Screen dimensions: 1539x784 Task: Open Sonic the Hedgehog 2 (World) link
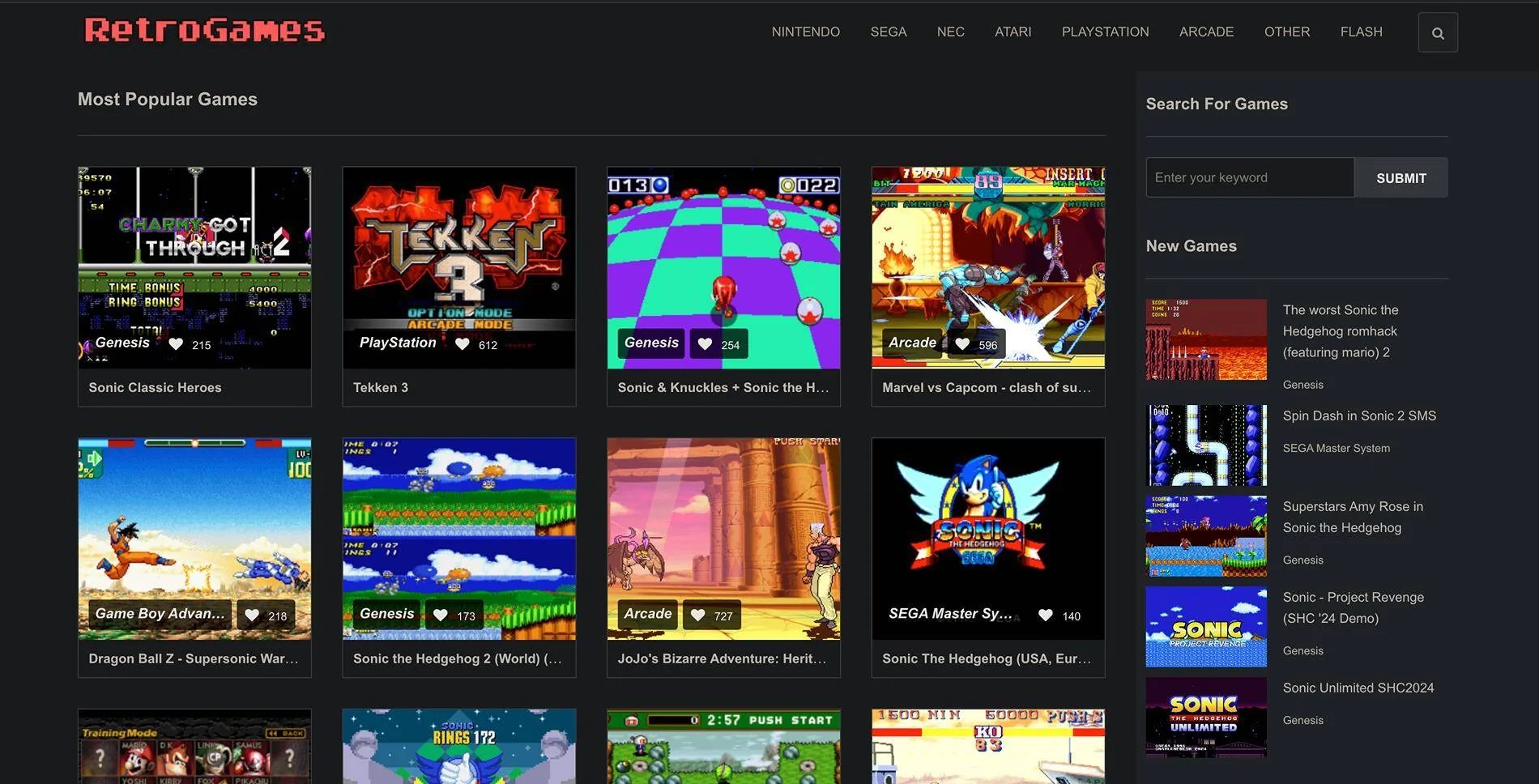point(458,658)
